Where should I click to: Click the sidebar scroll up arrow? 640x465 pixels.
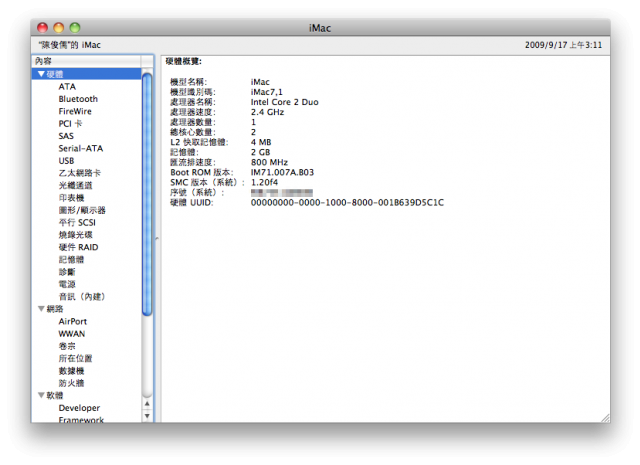[x=147, y=404]
